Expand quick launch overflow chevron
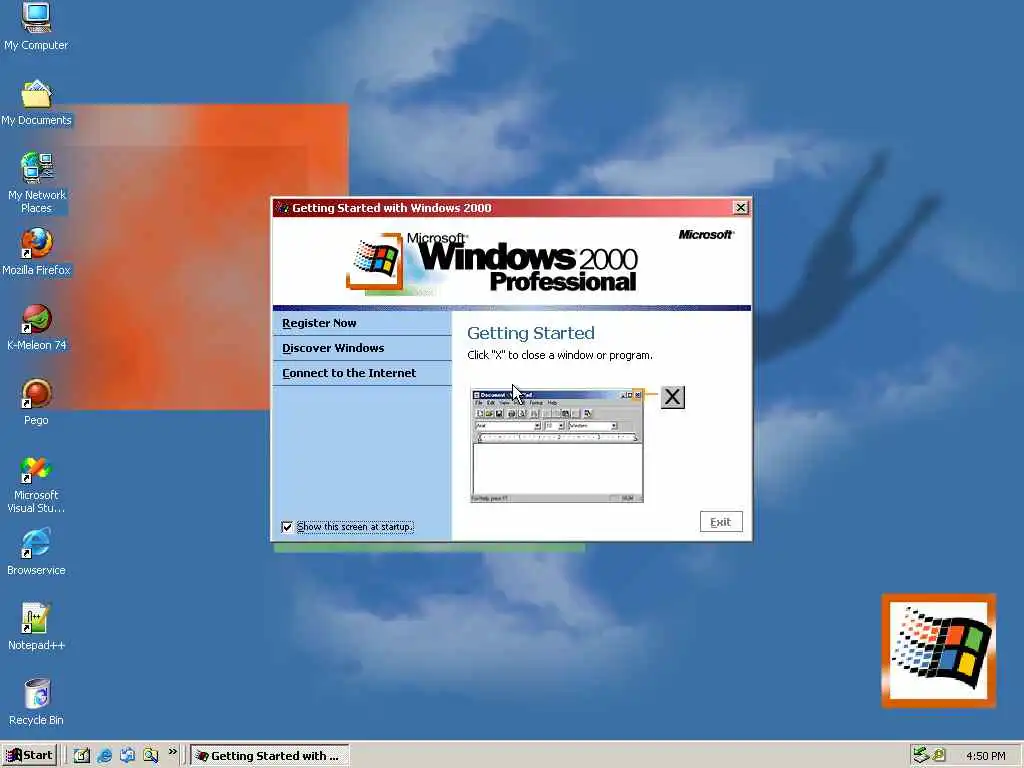The width and height of the screenshot is (1024, 768). coord(172,752)
